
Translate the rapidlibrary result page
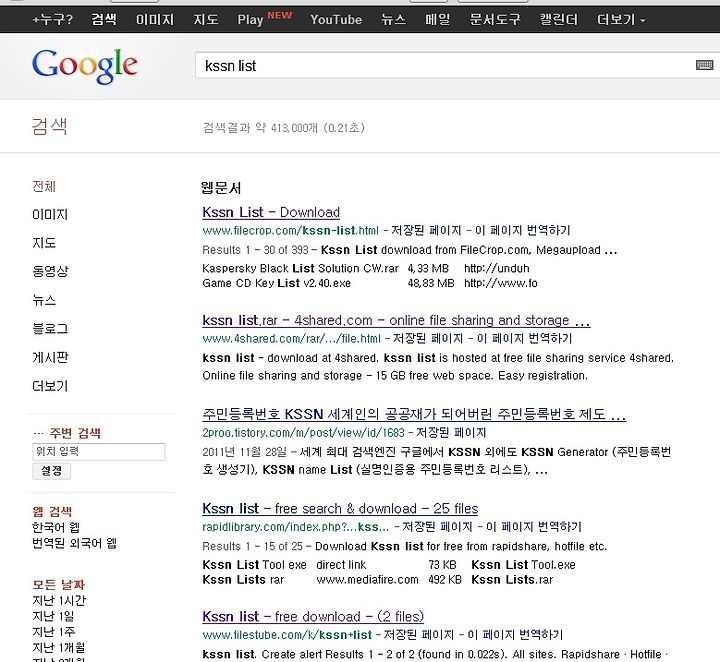(x=534, y=527)
